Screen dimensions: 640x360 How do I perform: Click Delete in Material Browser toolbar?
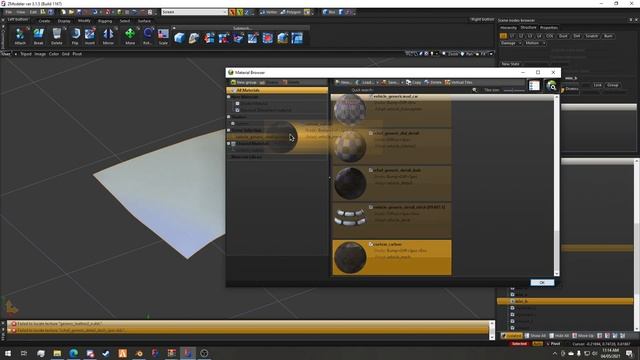[x=433, y=82]
